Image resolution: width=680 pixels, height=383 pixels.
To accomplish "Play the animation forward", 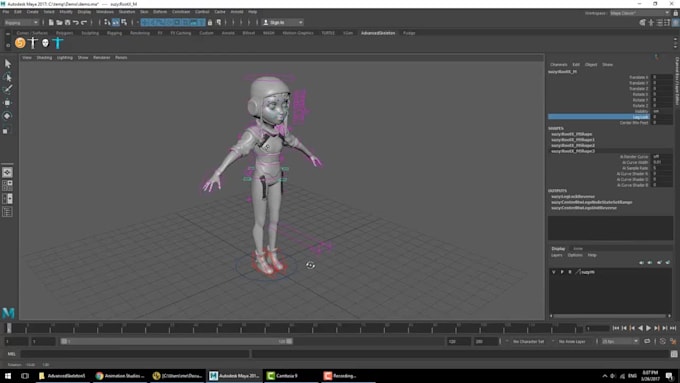I will [648, 328].
